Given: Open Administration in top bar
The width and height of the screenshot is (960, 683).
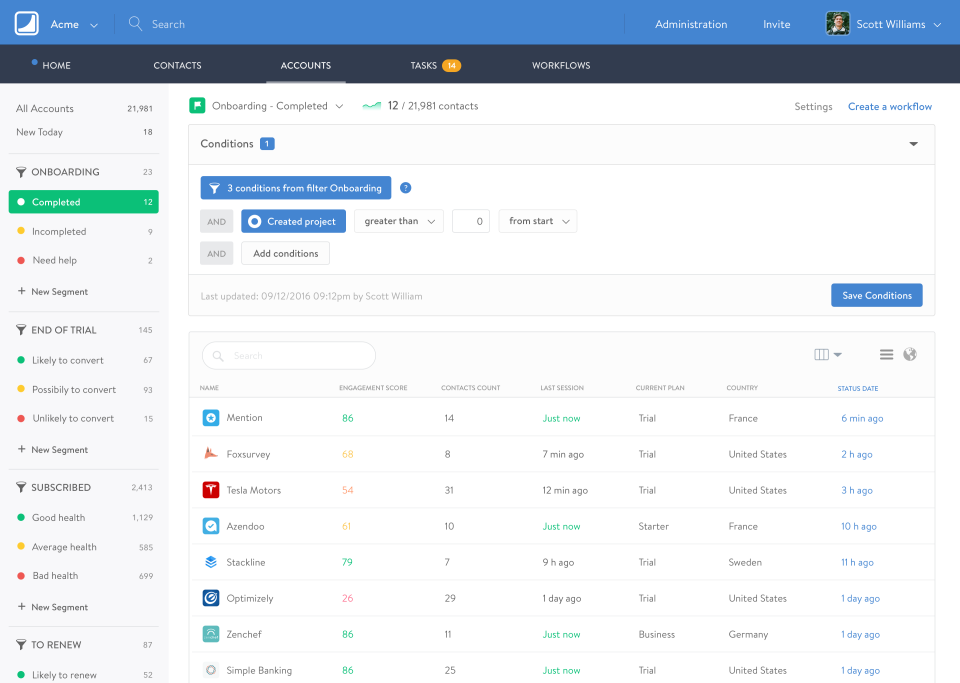Looking at the screenshot, I should (691, 24).
